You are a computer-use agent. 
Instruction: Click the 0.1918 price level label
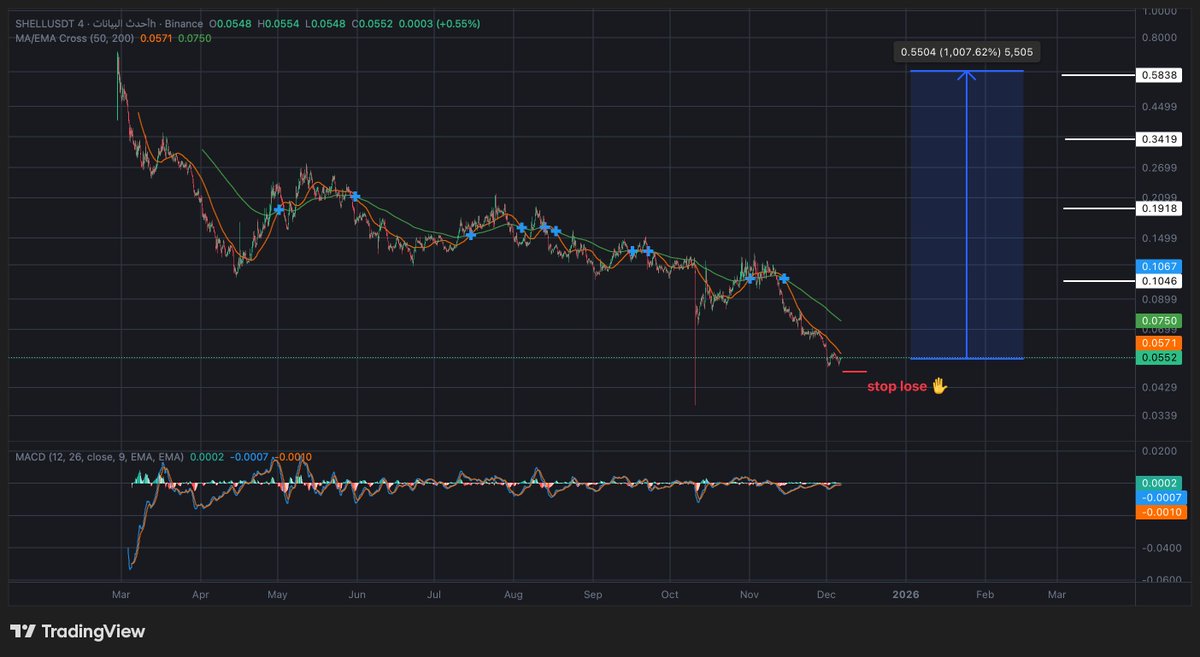coord(1160,208)
